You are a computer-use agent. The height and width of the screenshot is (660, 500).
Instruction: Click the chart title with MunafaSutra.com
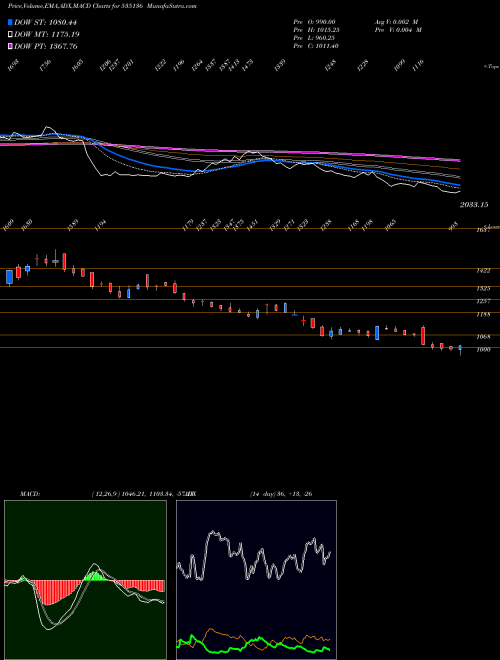tap(100, 6)
